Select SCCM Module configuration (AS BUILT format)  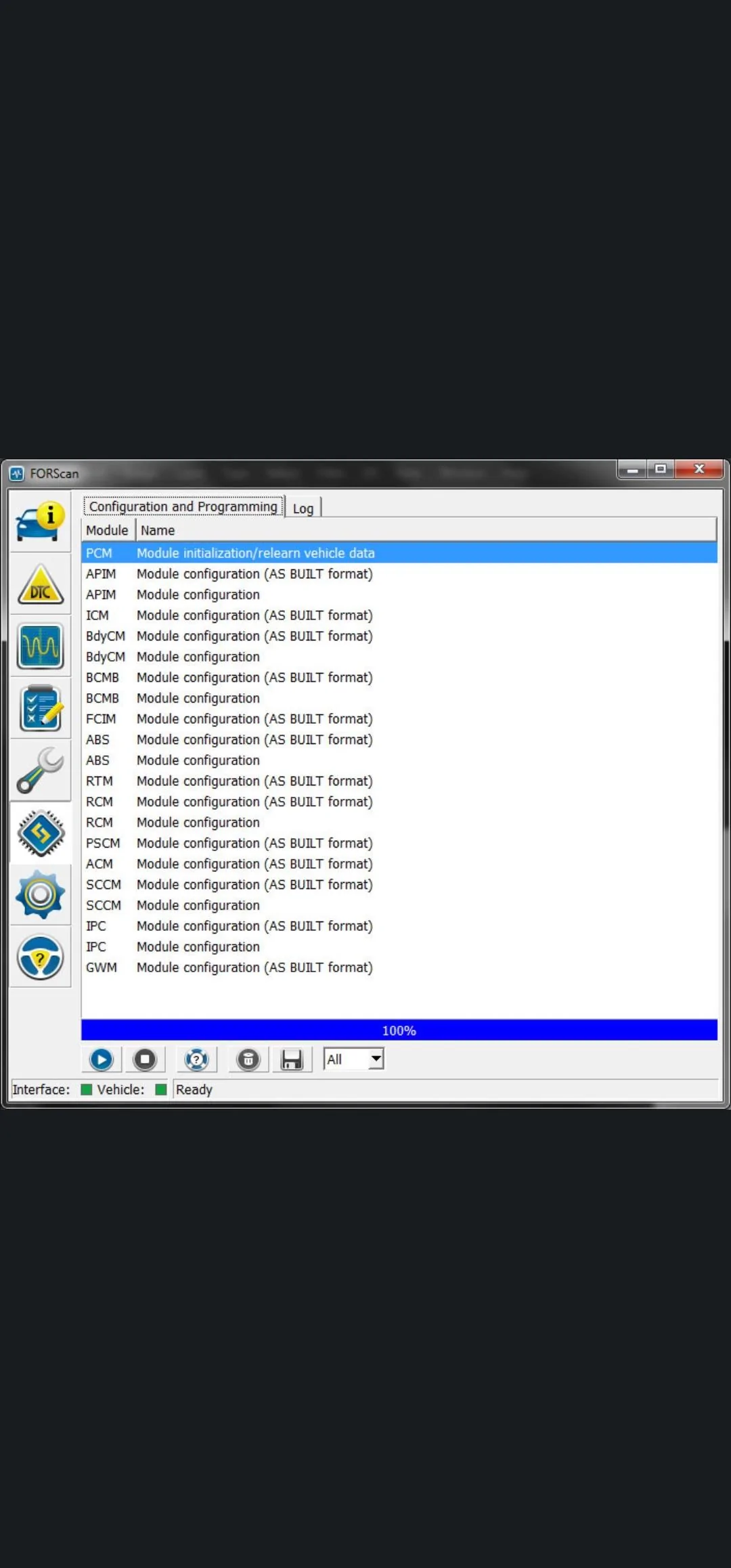(x=399, y=884)
